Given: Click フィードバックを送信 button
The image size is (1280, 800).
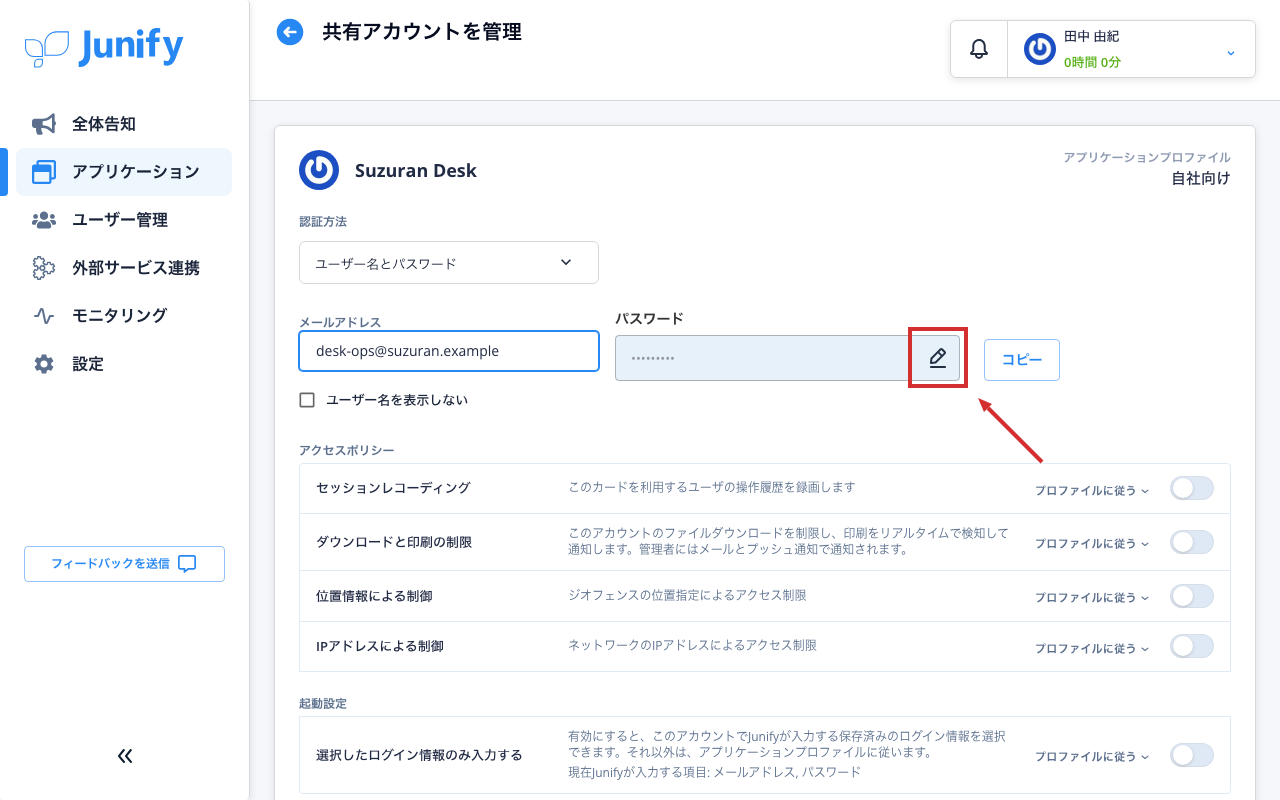Looking at the screenshot, I should point(124,564).
